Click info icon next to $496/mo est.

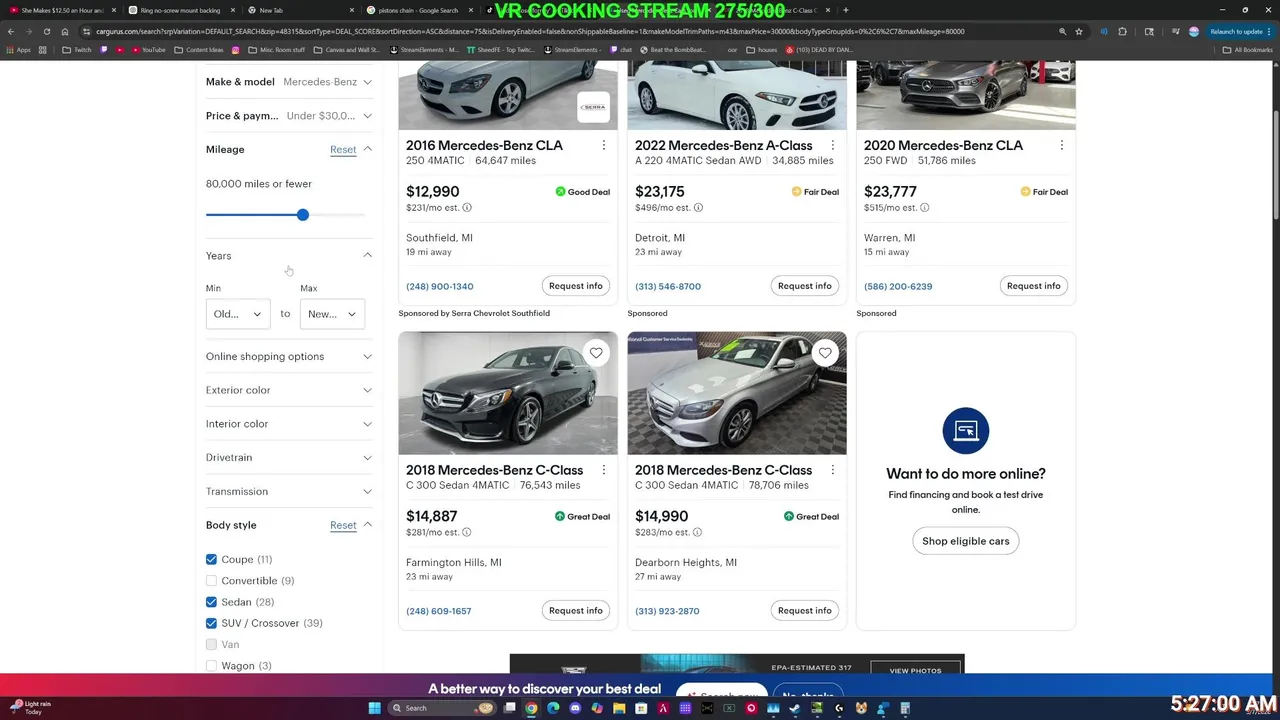click(698, 208)
